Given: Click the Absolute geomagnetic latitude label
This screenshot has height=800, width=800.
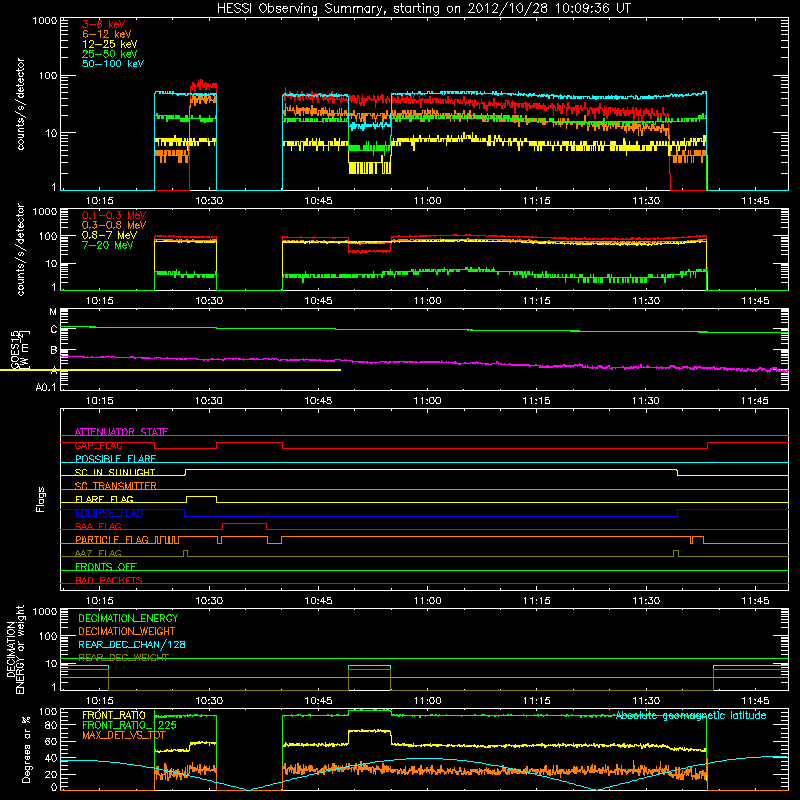Looking at the screenshot, I should click(x=691, y=715).
